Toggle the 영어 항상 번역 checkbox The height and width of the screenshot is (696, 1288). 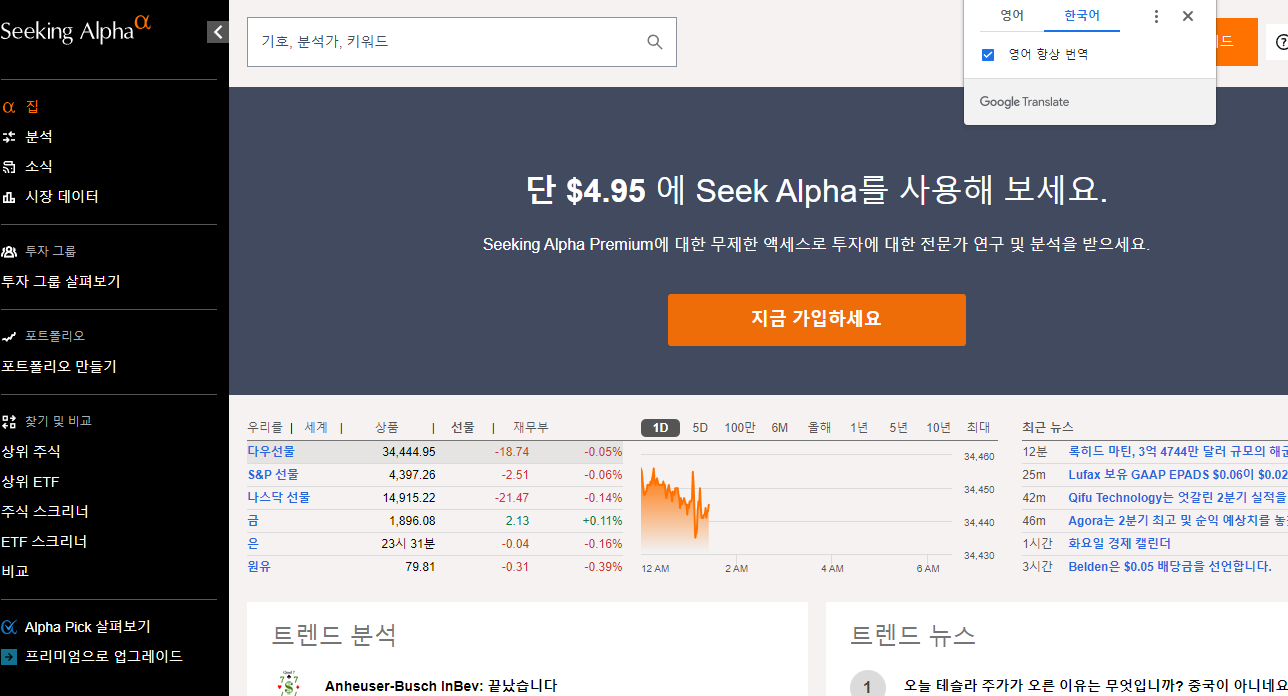click(x=988, y=55)
